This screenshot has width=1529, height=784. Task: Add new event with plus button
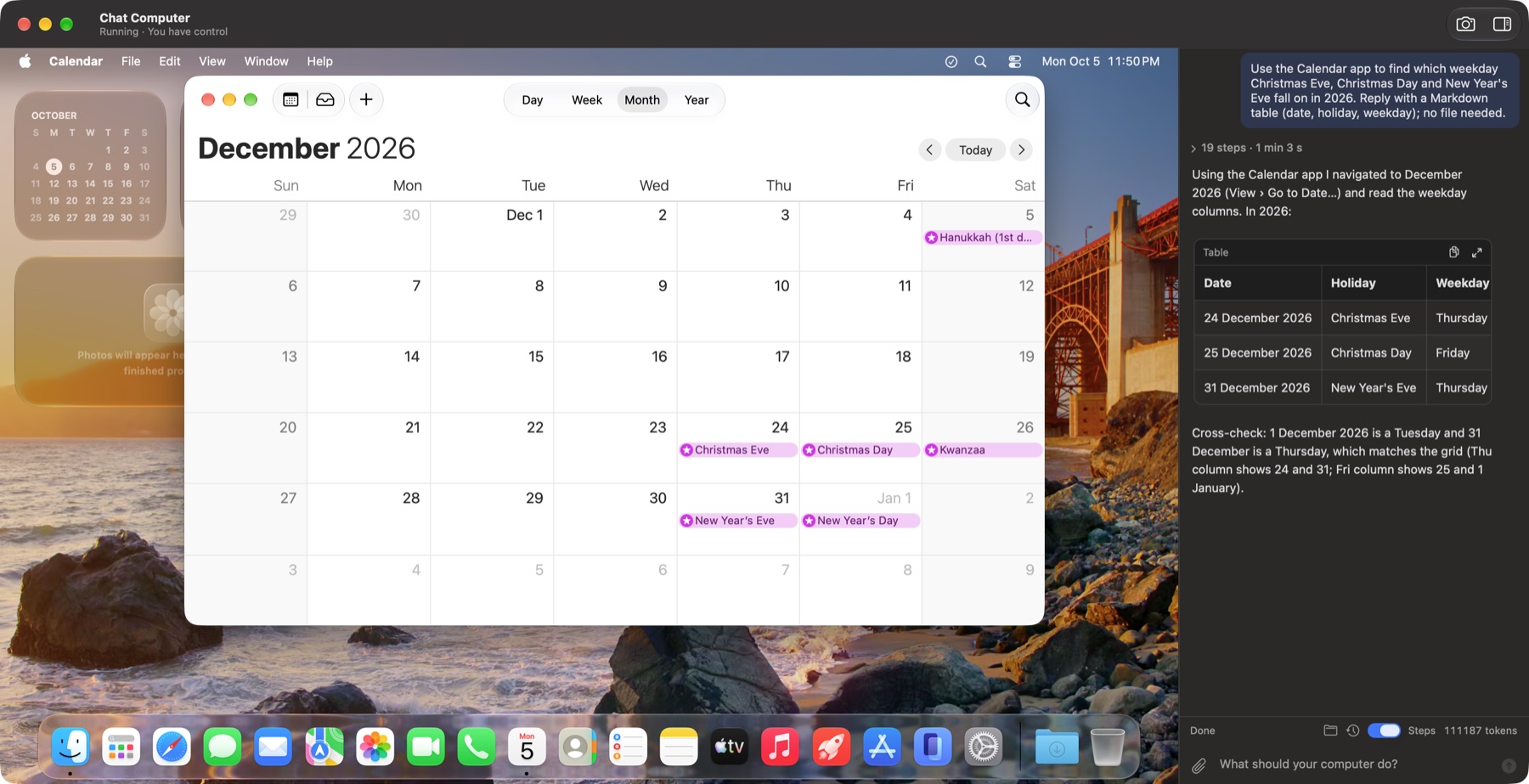click(x=366, y=99)
